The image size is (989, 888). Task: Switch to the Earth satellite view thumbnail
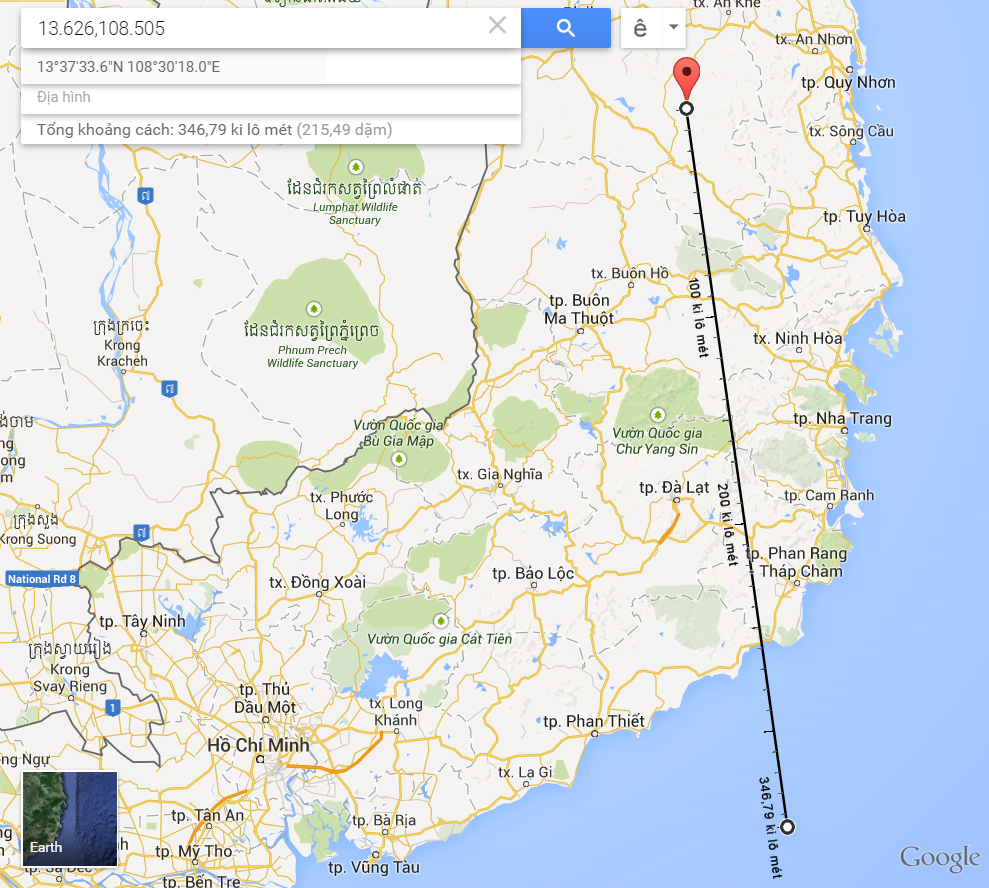(x=70, y=819)
